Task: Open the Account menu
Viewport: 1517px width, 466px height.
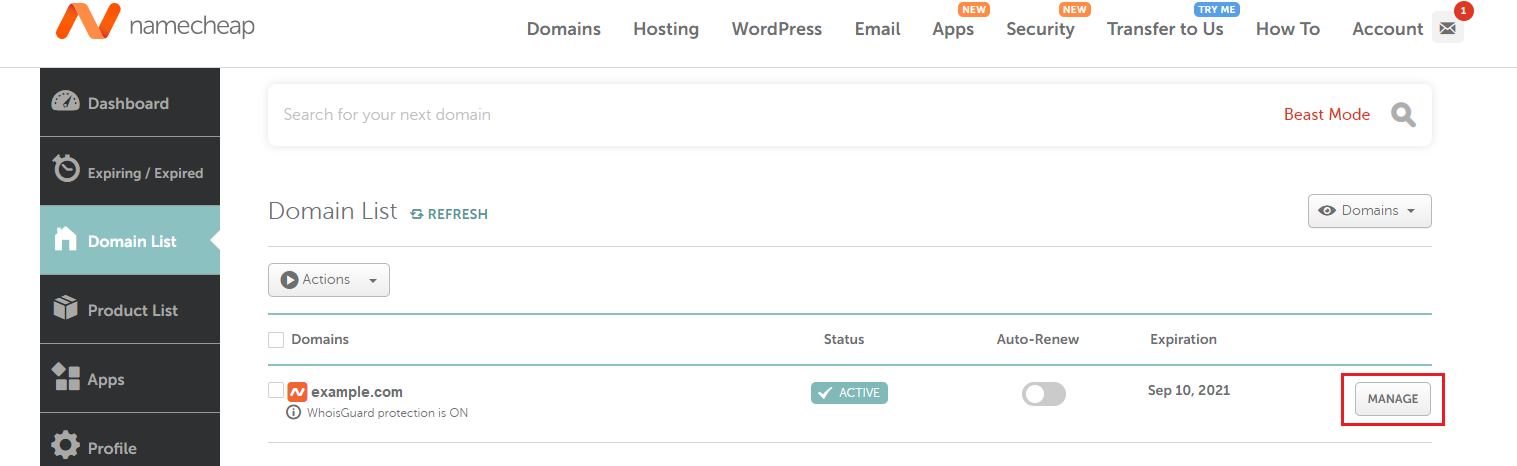Action: [x=1387, y=29]
